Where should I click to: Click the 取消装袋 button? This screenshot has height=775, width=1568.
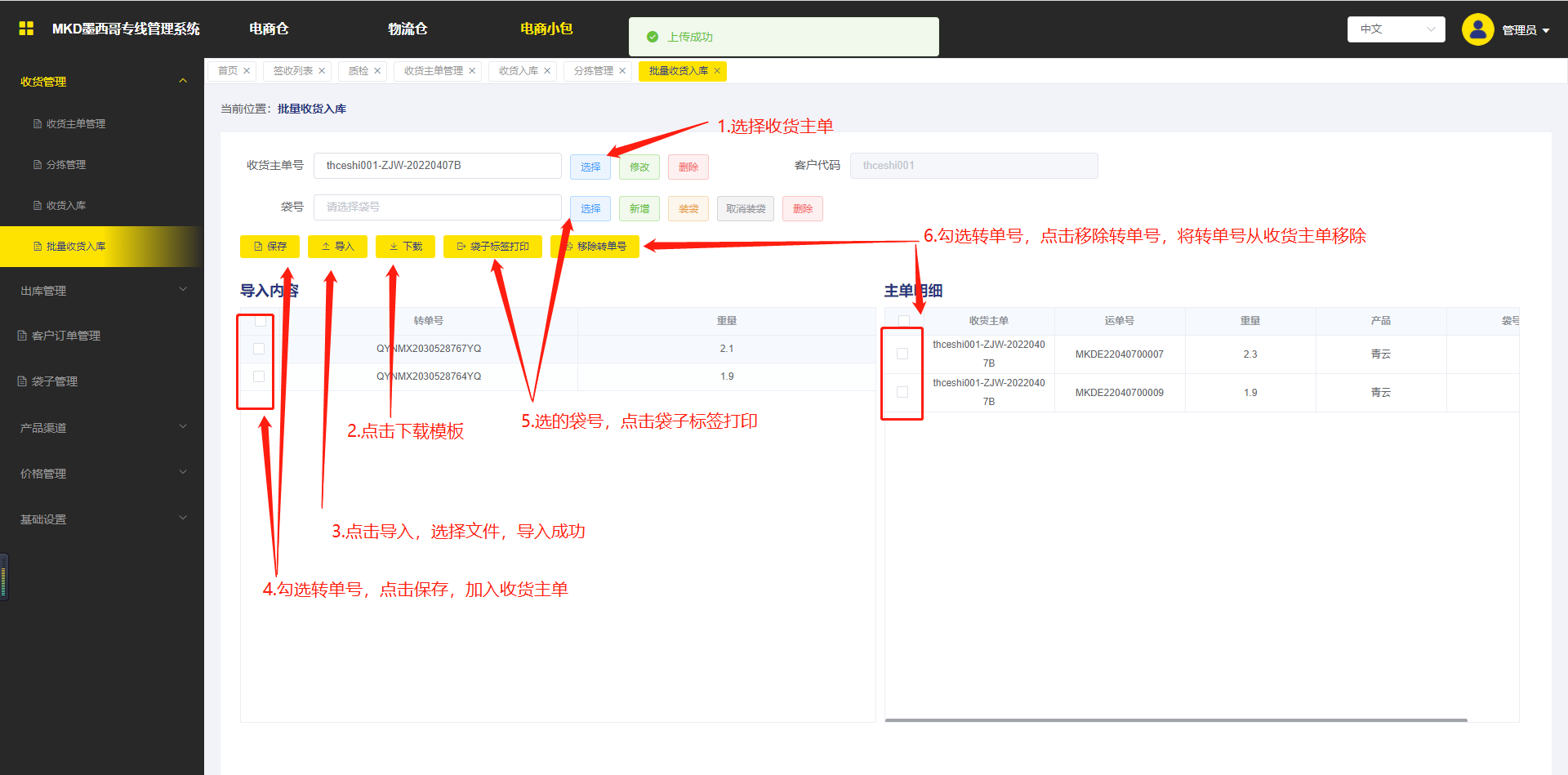tap(746, 209)
